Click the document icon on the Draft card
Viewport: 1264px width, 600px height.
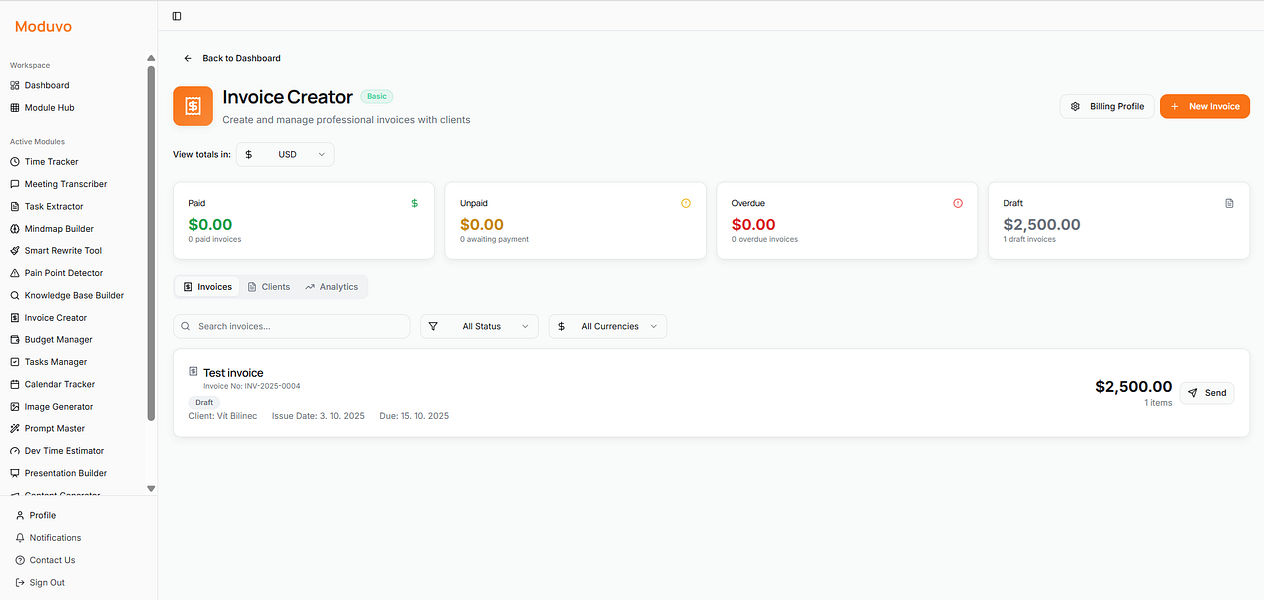point(1229,202)
